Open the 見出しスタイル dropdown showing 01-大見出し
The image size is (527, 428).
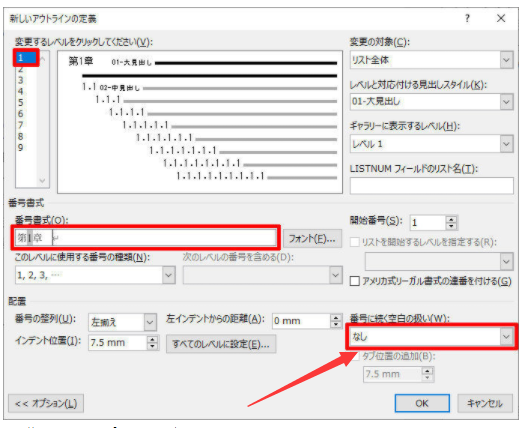point(506,102)
